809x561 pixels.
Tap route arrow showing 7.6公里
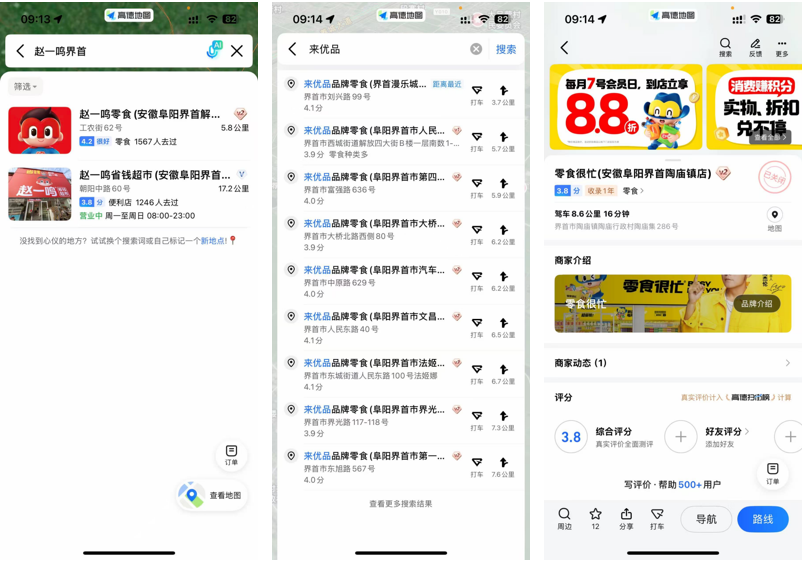pyautogui.click(x=503, y=467)
